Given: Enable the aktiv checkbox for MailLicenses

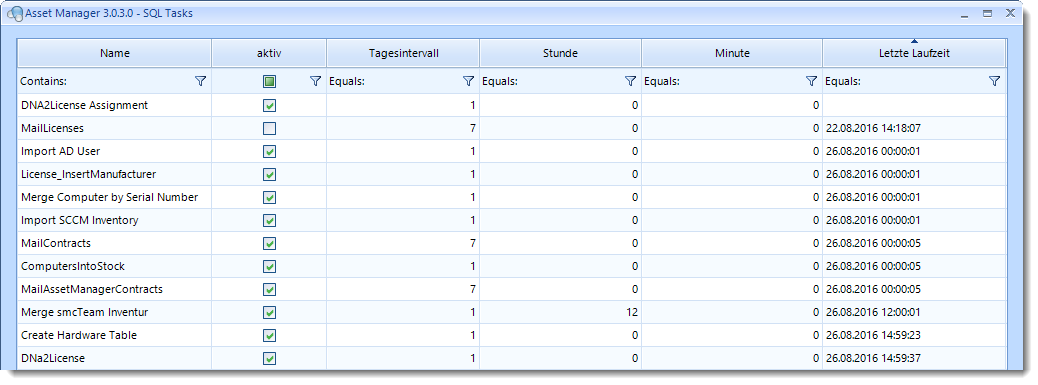Looking at the screenshot, I should click(x=269, y=128).
